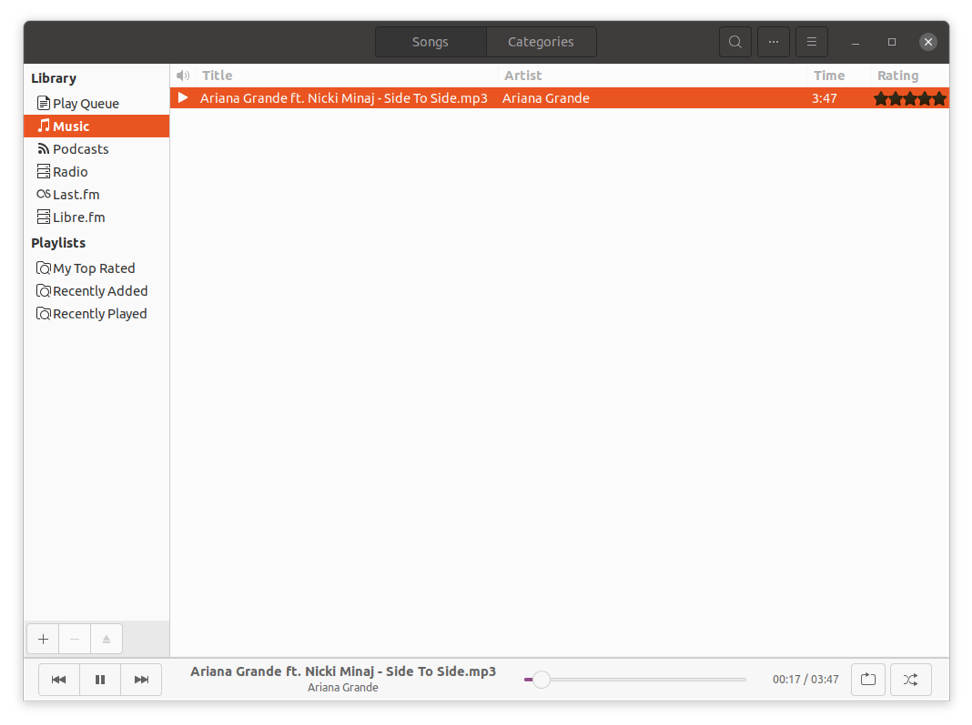
Task: Open the hamburger application menu
Action: [x=811, y=42]
